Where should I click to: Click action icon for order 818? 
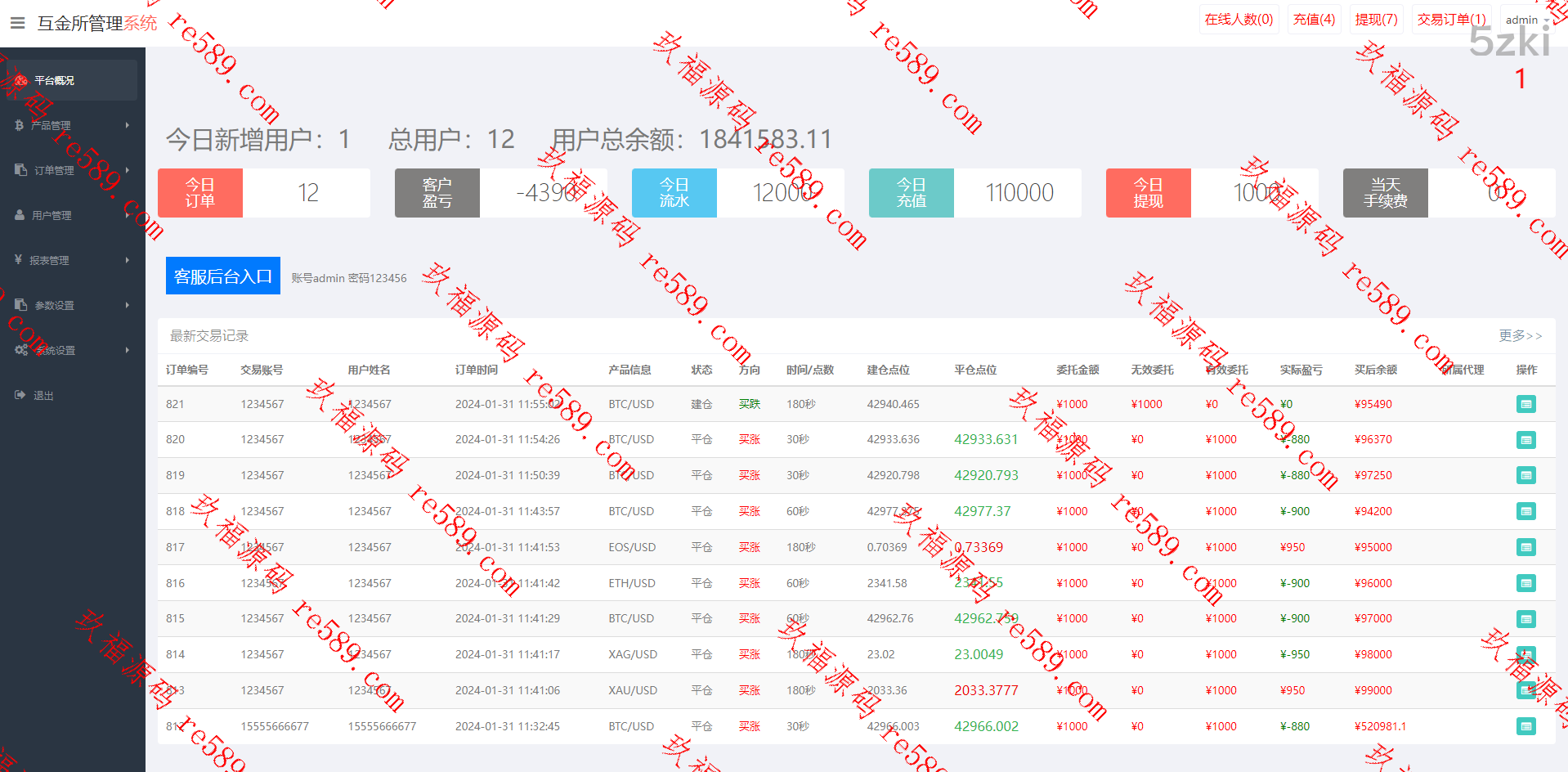coord(1525,511)
